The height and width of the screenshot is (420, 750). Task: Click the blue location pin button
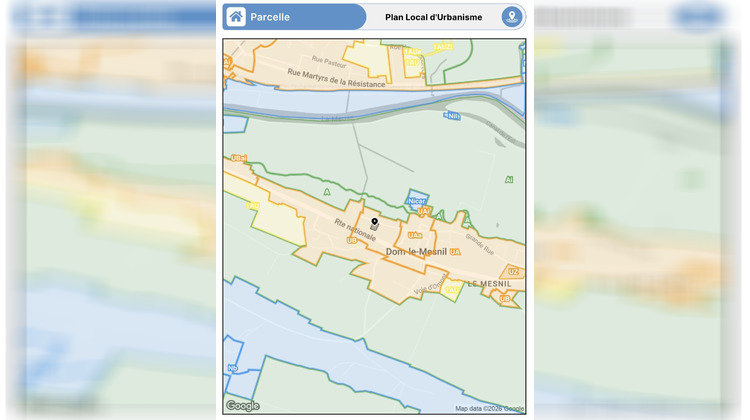[512, 17]
